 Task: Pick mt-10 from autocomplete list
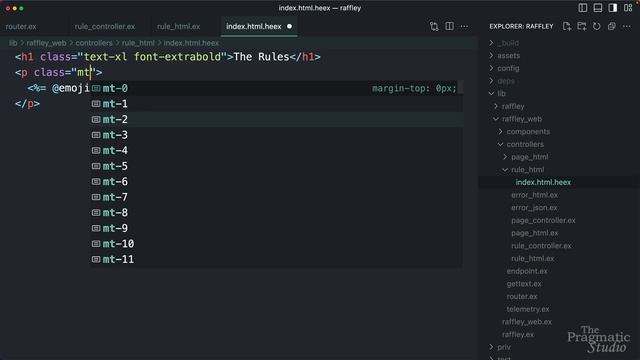[x=276, y=244]
